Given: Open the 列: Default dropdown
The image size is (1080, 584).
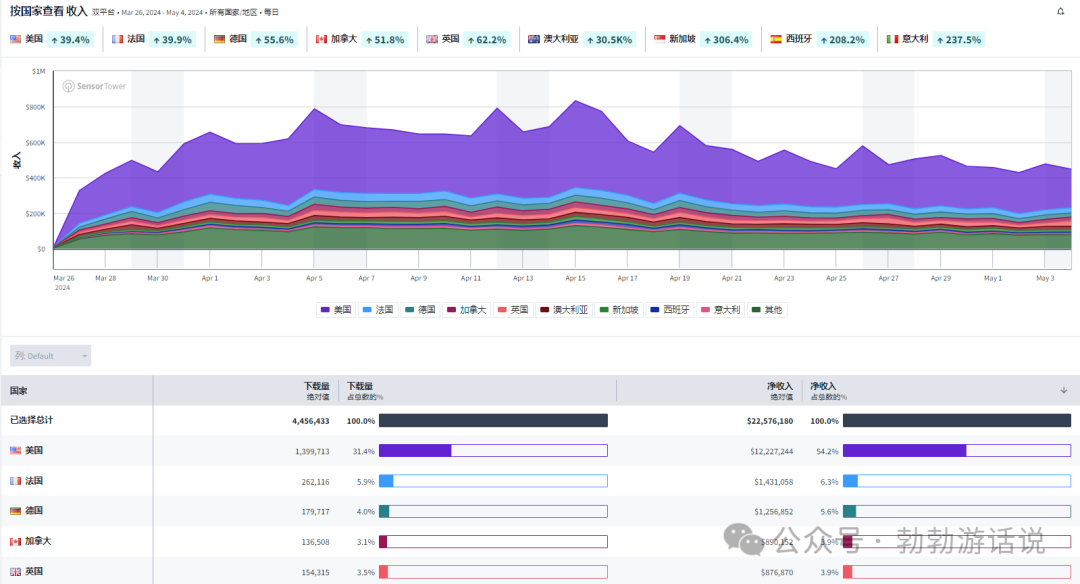Looking at the screenshot, I should pyautogui.click(x=50, y=355).
